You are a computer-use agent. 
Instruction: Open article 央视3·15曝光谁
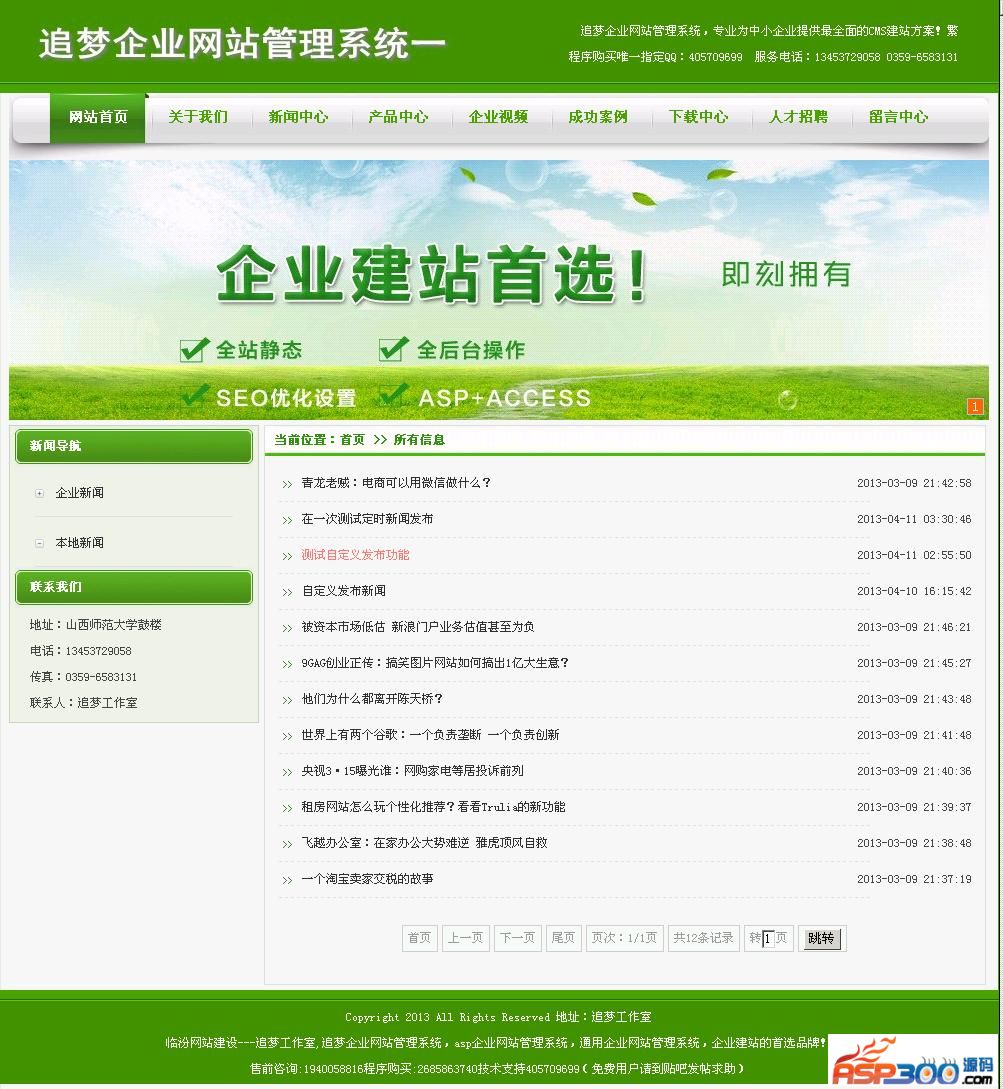pos(412,771)
